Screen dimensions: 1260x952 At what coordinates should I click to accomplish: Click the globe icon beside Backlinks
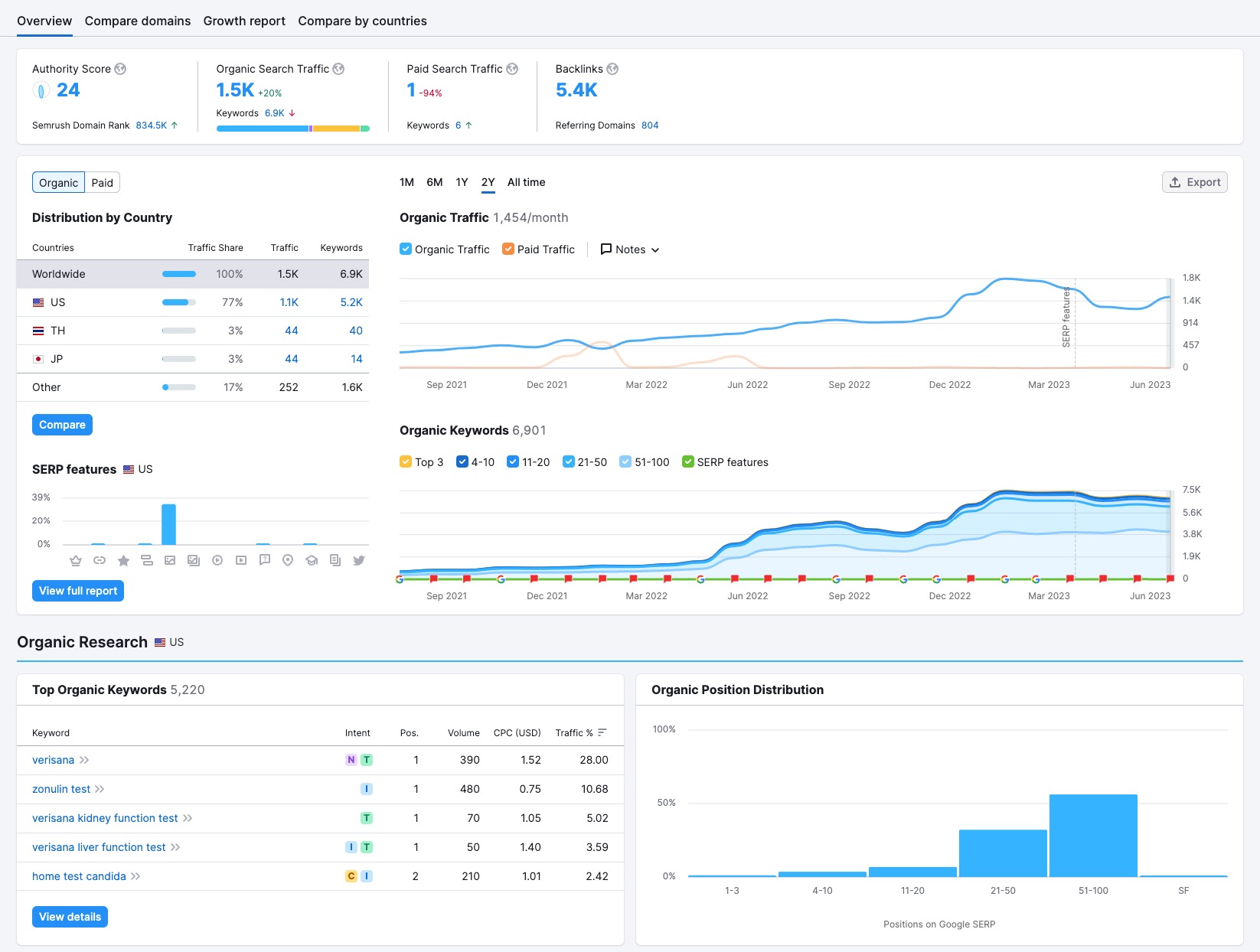[x=612, y=69]
